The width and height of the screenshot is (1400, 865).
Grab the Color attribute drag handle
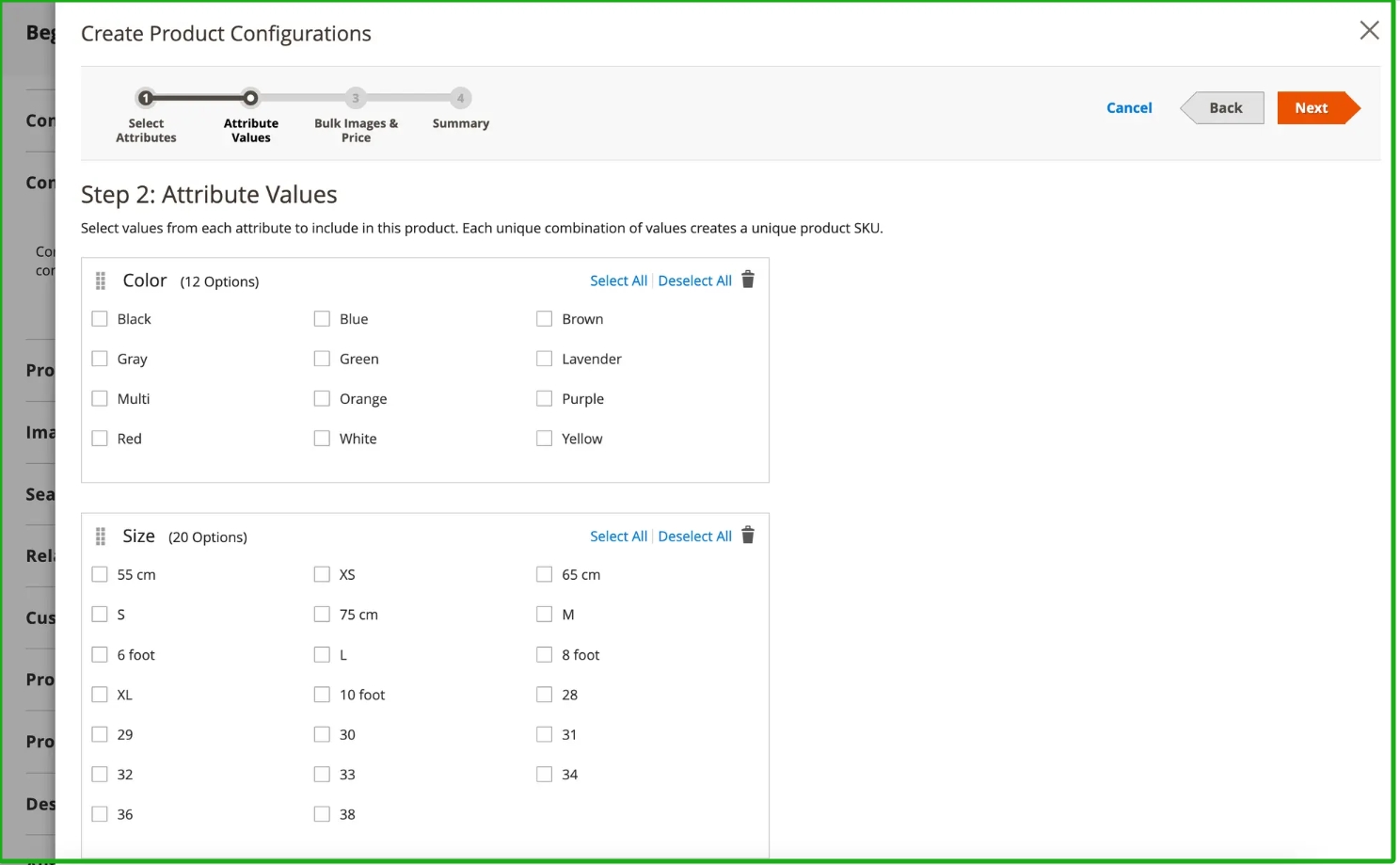[101, 281]
